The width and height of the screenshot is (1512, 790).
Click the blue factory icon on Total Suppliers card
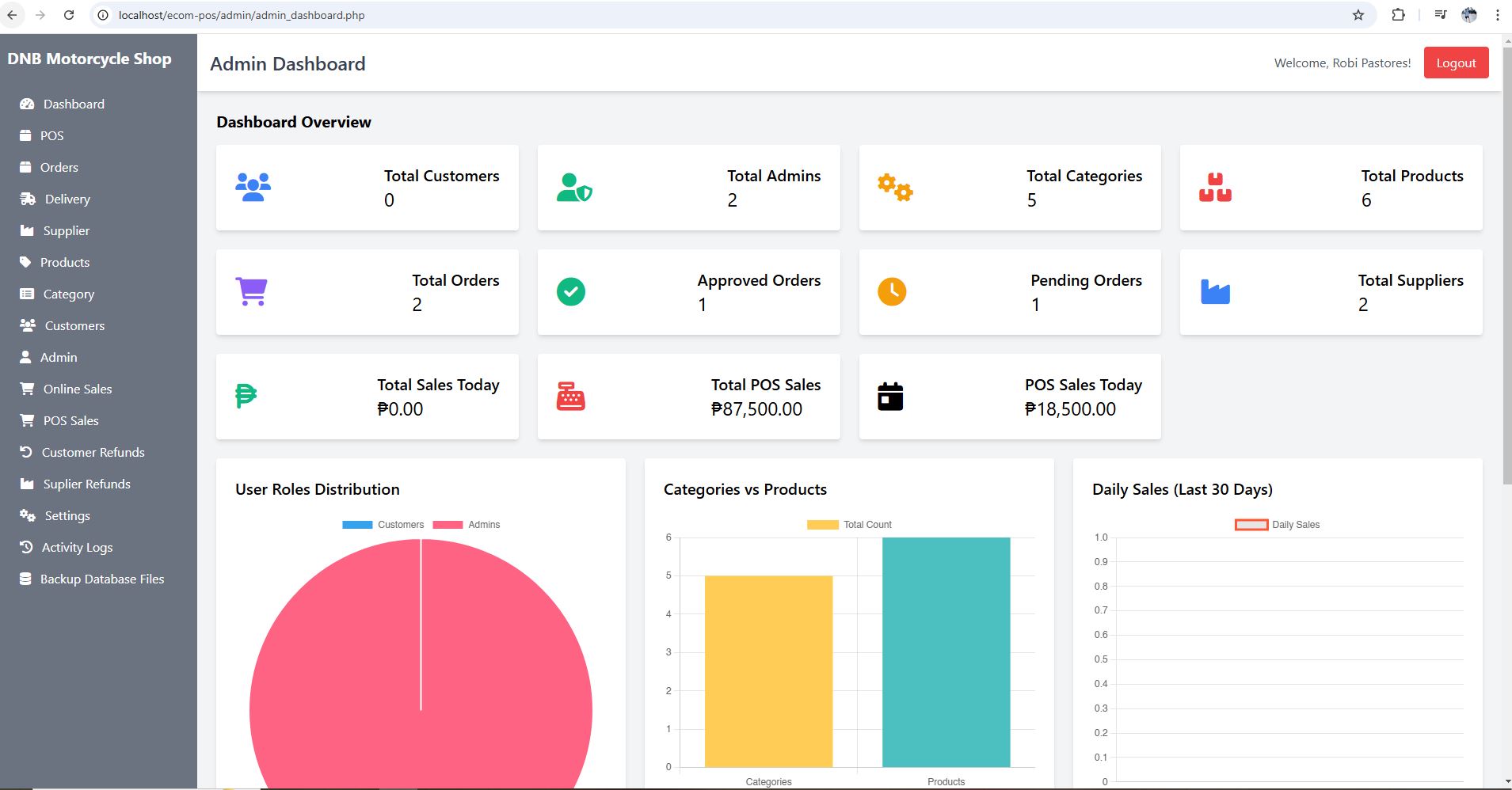point(1215,292)
